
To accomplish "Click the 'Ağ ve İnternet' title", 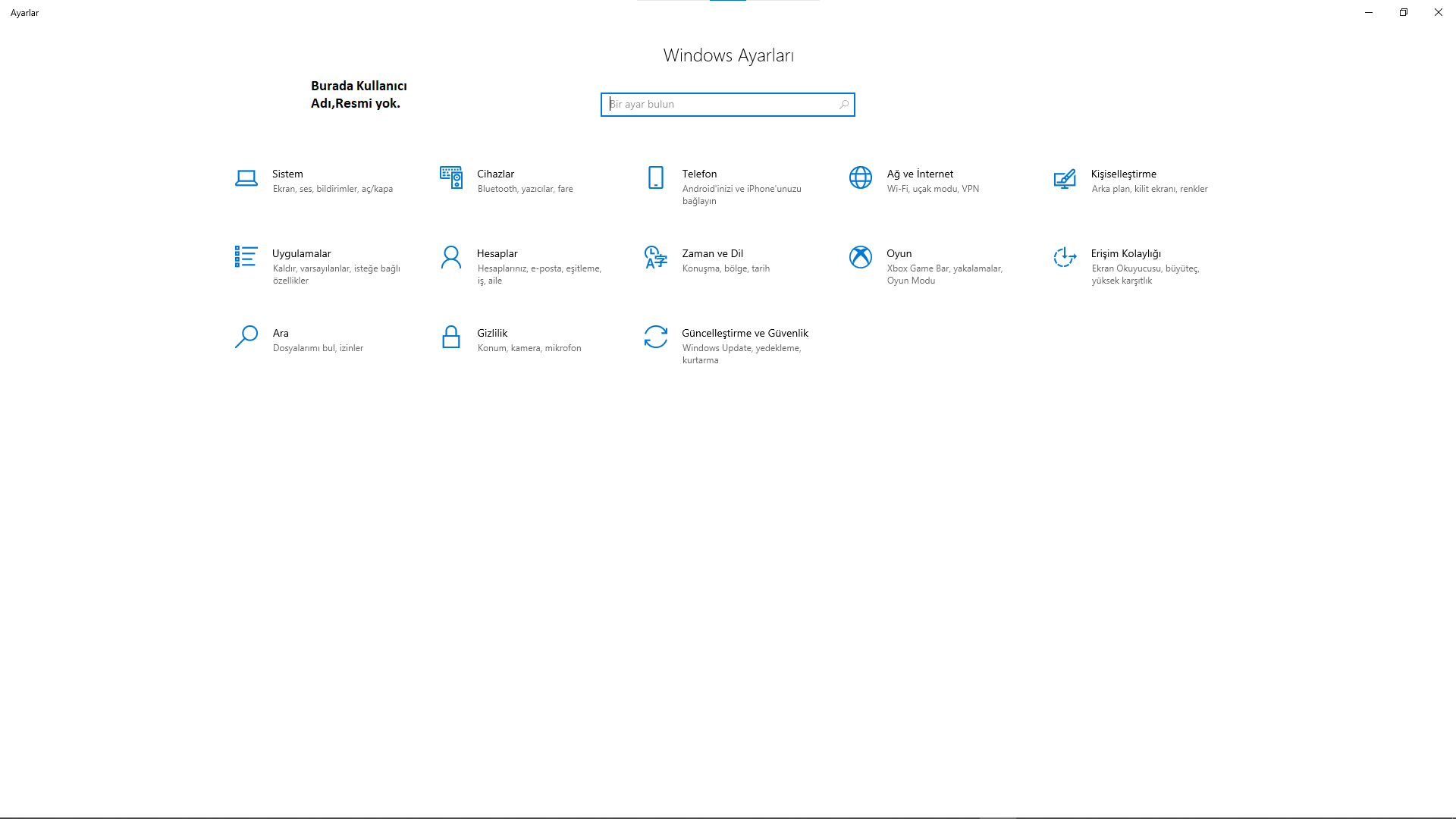I will (x=920, y=174).
